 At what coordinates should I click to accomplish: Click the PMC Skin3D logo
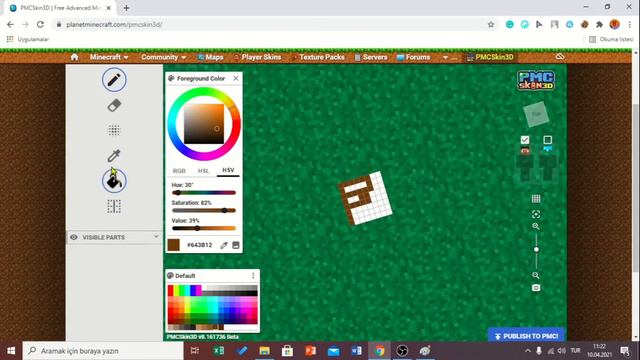point(536,80)
